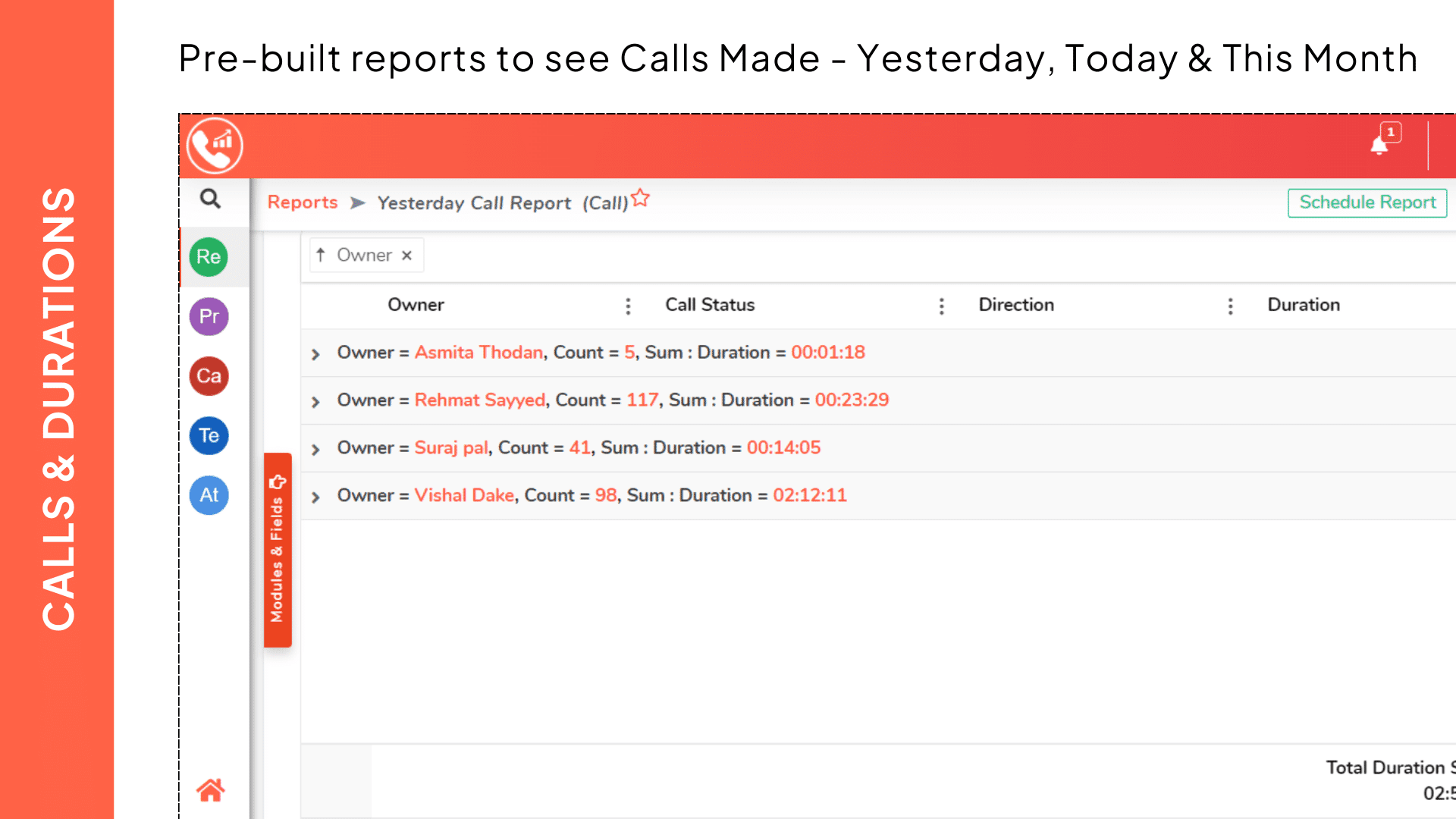Image resolution: width=1456 pixels, height=819 pixels.
Task: Remove the Owner grouping chip
Action: [x=407, y=256]
